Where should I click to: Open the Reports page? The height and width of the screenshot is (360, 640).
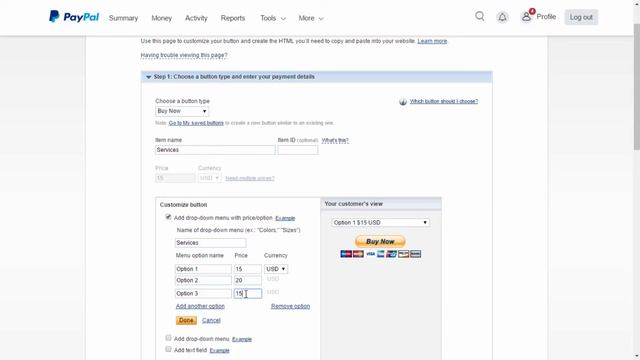click(x=233, y=18)
